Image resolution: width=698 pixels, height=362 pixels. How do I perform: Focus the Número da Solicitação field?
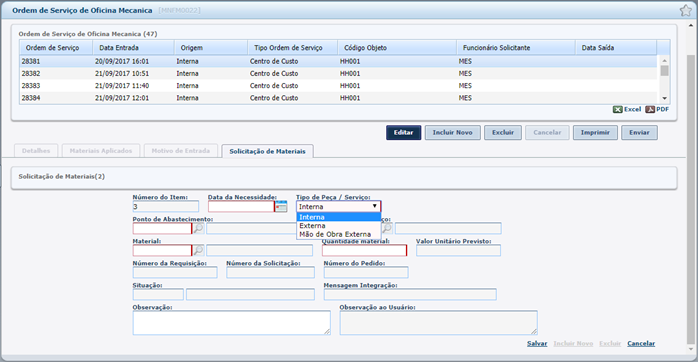tap(270, 272)
